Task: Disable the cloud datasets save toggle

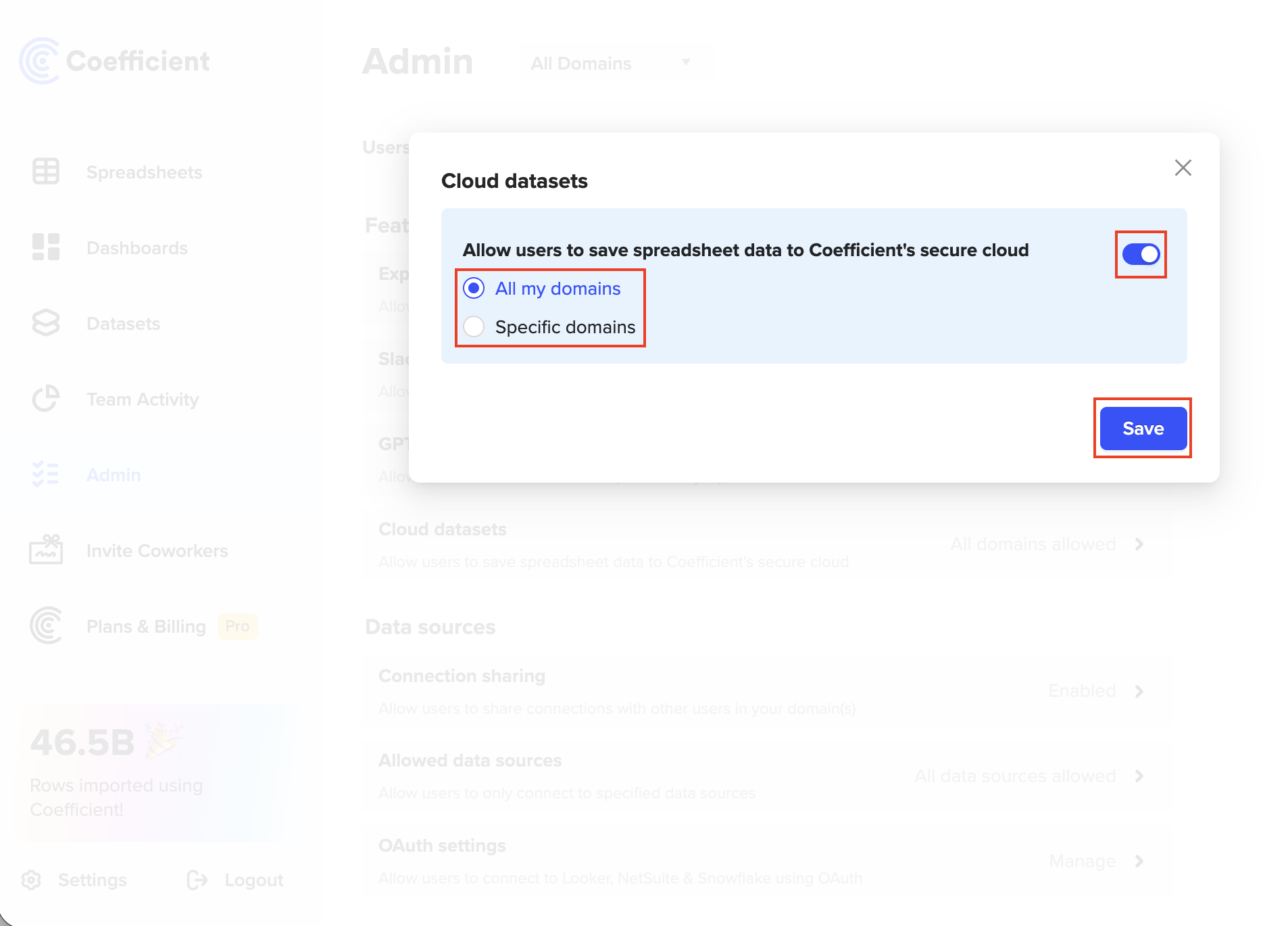Action: [1141, 254]
